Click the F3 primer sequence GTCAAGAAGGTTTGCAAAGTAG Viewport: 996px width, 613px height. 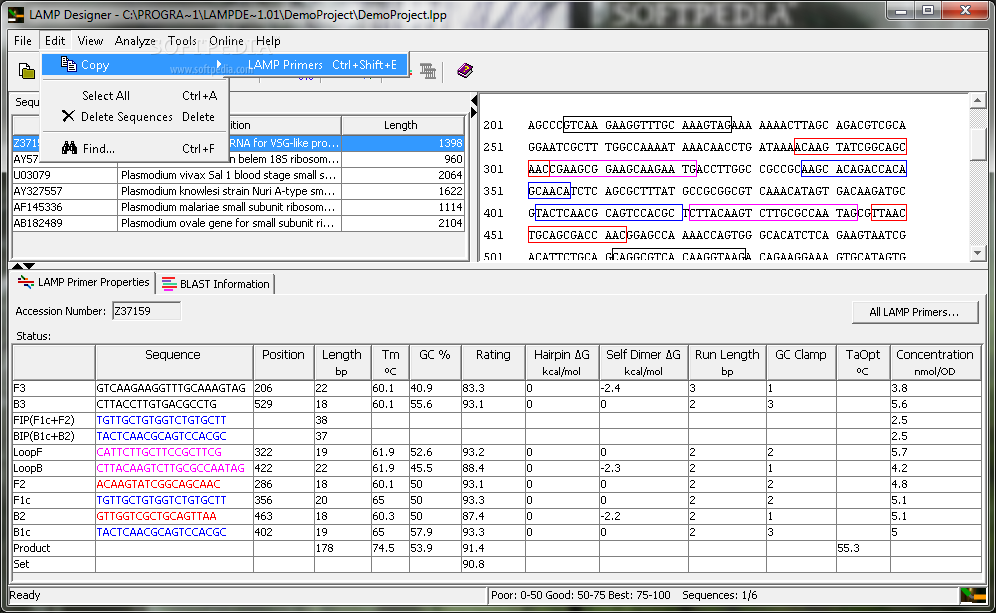(x=171, y=388)
